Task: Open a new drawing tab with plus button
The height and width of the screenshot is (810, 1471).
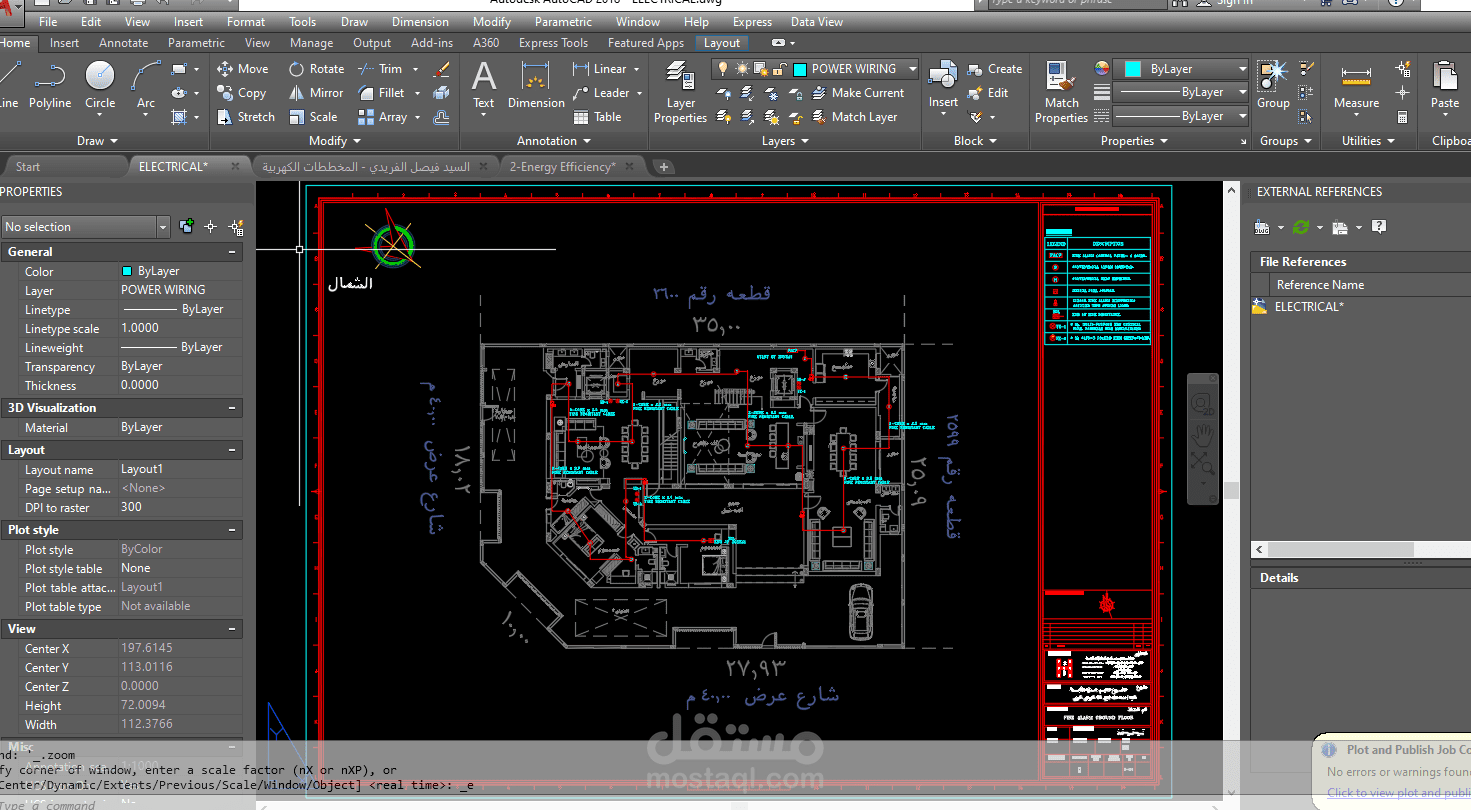Action: pos(664,167)
